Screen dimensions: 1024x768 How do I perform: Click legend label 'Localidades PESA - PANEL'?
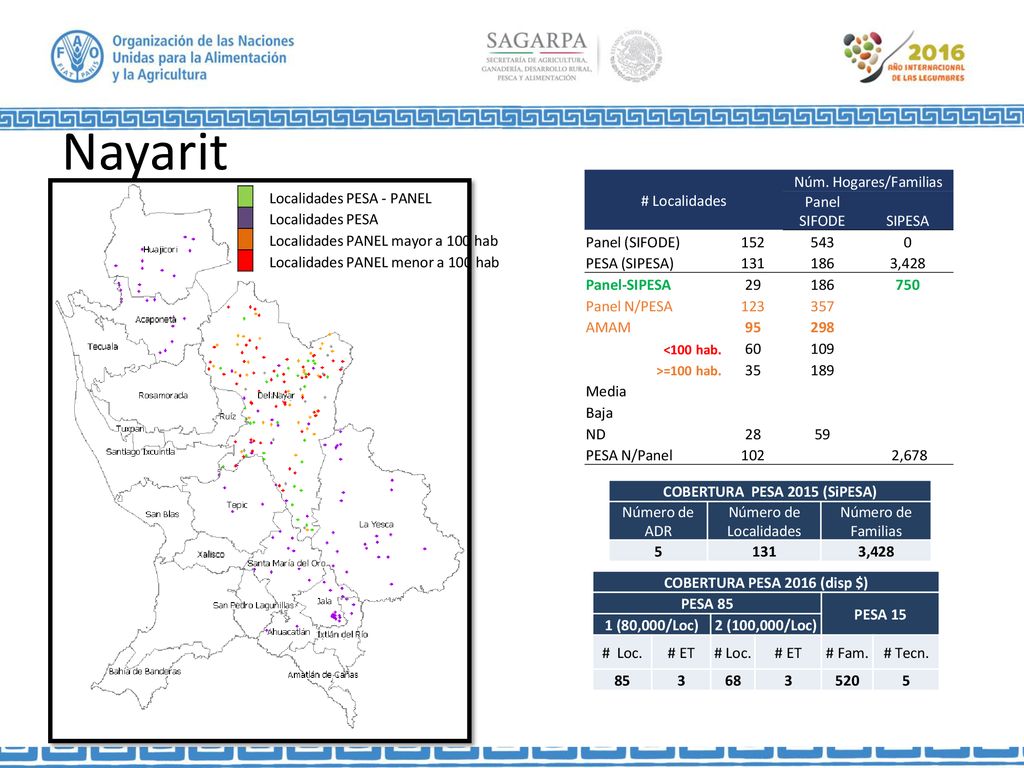coord(350,198)
